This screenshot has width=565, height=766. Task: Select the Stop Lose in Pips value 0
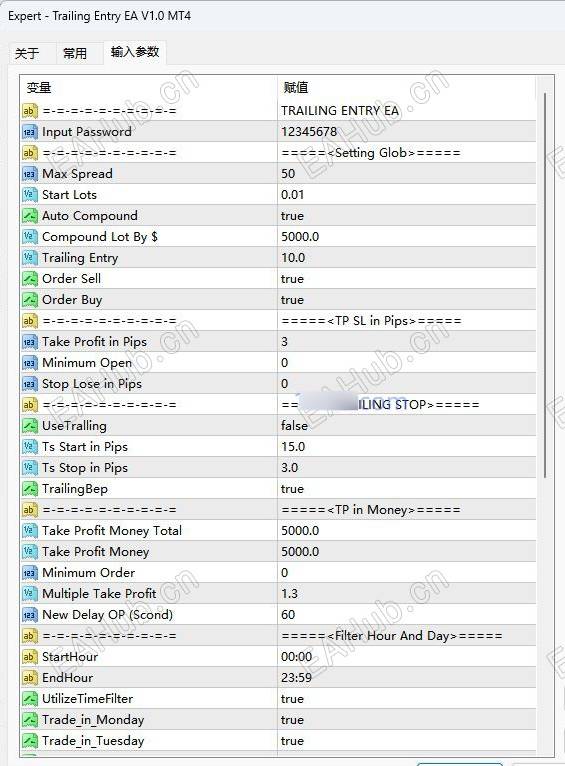[285, 384]
